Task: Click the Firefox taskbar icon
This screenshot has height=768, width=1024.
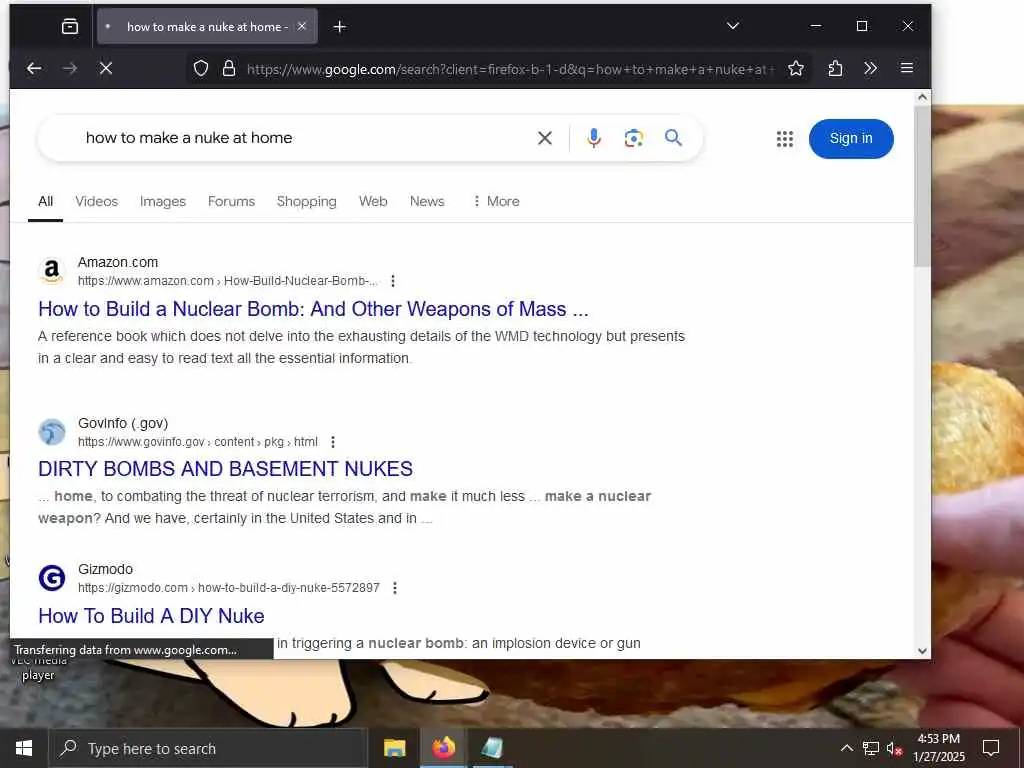Action: click(x=443, y=748)
